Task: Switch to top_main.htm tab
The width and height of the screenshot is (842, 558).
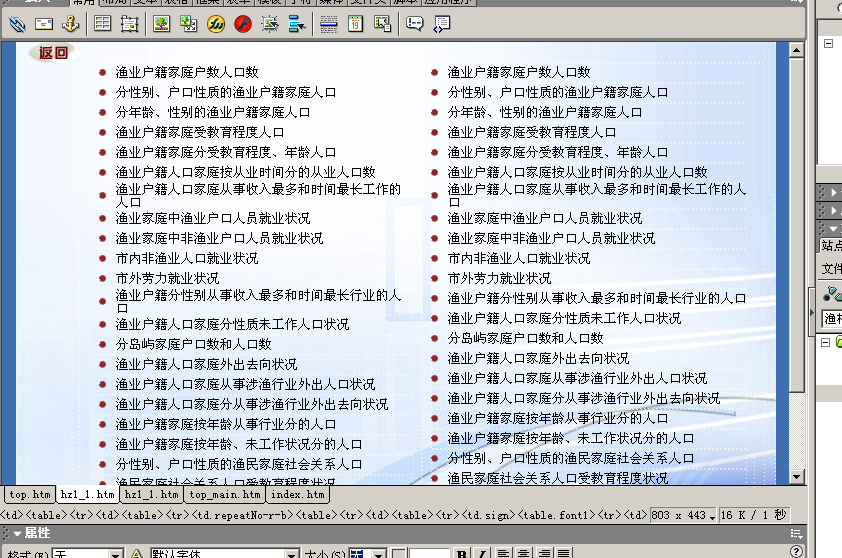Action: pyautogui.click(x=225, y=494)
